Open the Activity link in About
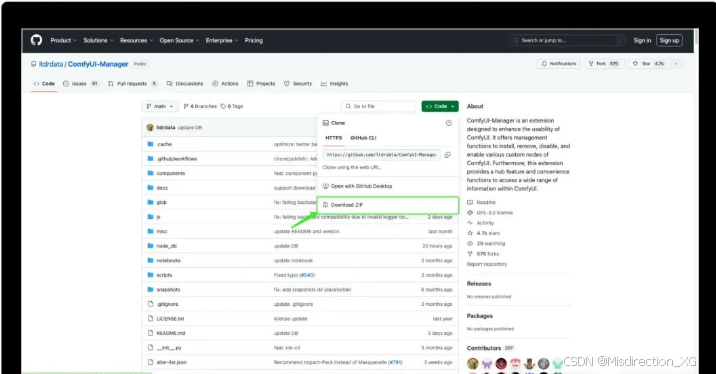Screen dimensions: 716x374 [481, 223]
